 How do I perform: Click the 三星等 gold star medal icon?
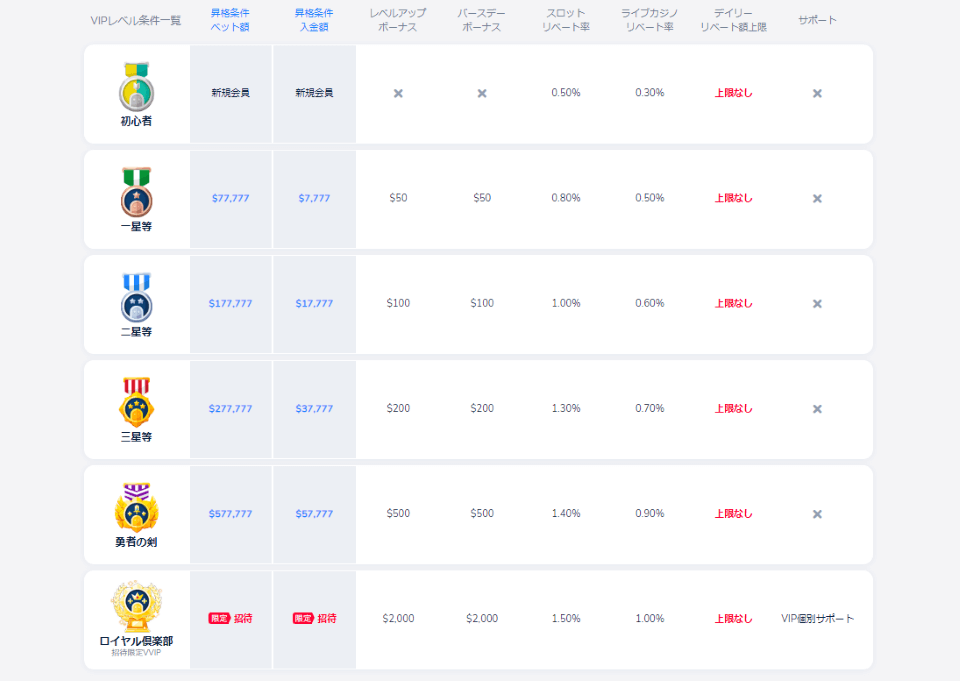[x=136, y=402]
